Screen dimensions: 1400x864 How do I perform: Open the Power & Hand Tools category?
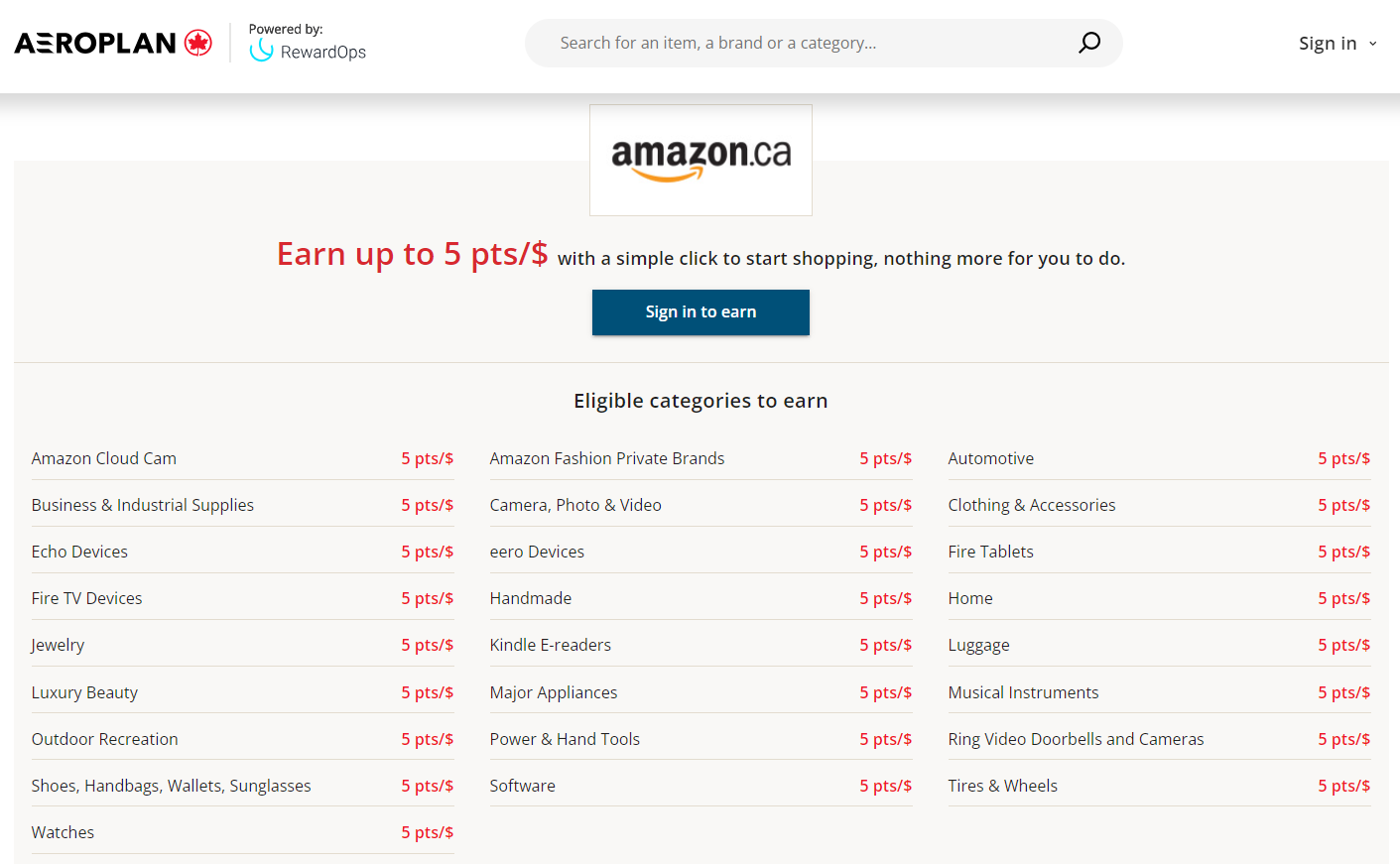[565, 738]
